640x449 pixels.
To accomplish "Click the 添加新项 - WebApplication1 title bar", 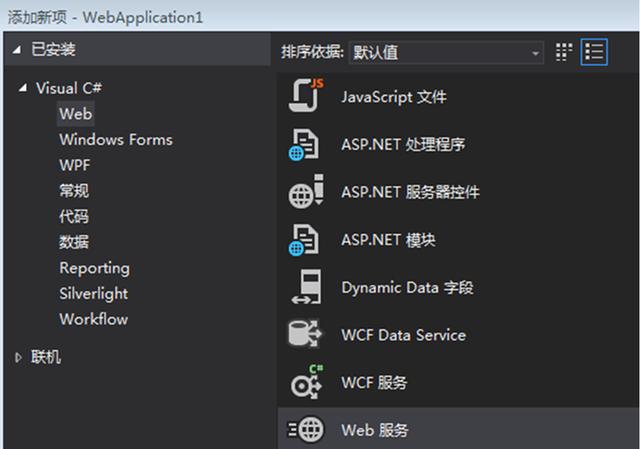I will 320,16.
